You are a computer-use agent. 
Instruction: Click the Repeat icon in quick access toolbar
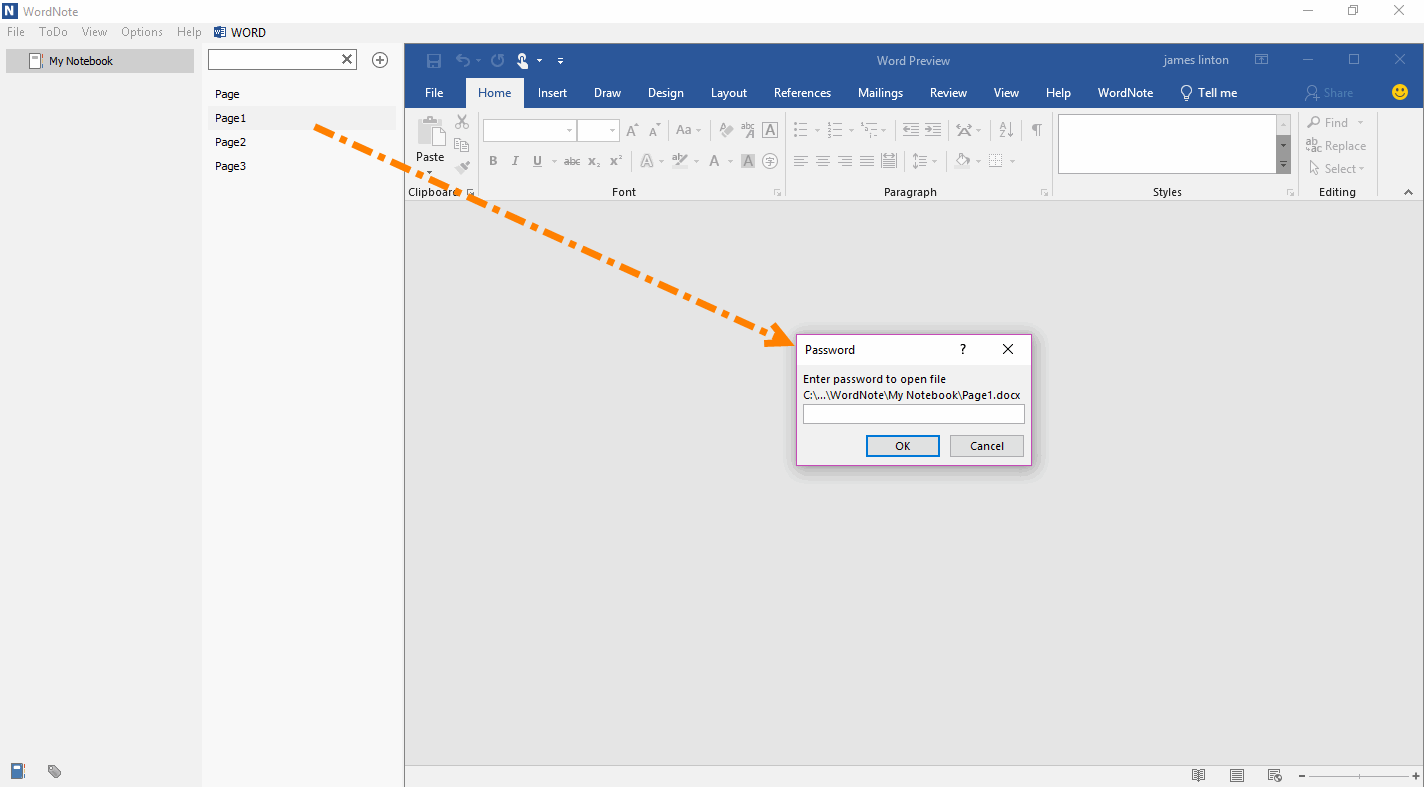(x=497, y=60)
